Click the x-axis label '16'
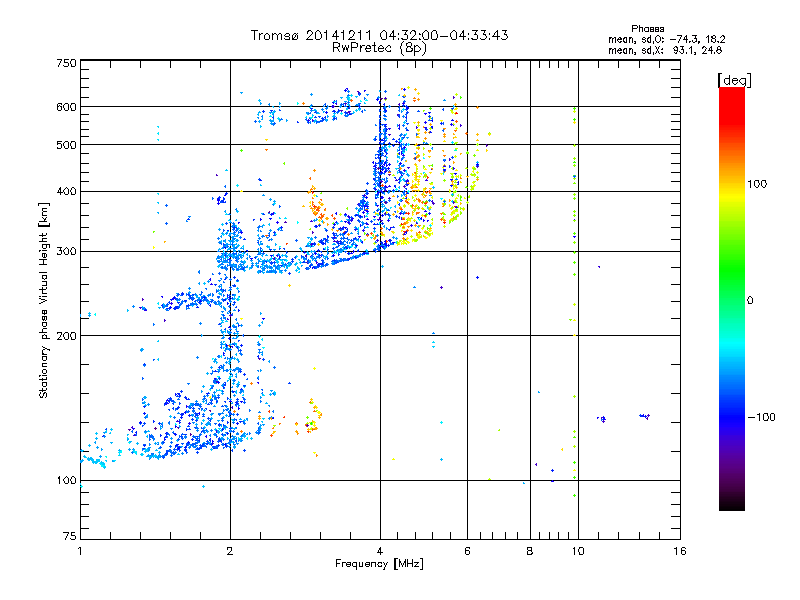 coord(680,551)
